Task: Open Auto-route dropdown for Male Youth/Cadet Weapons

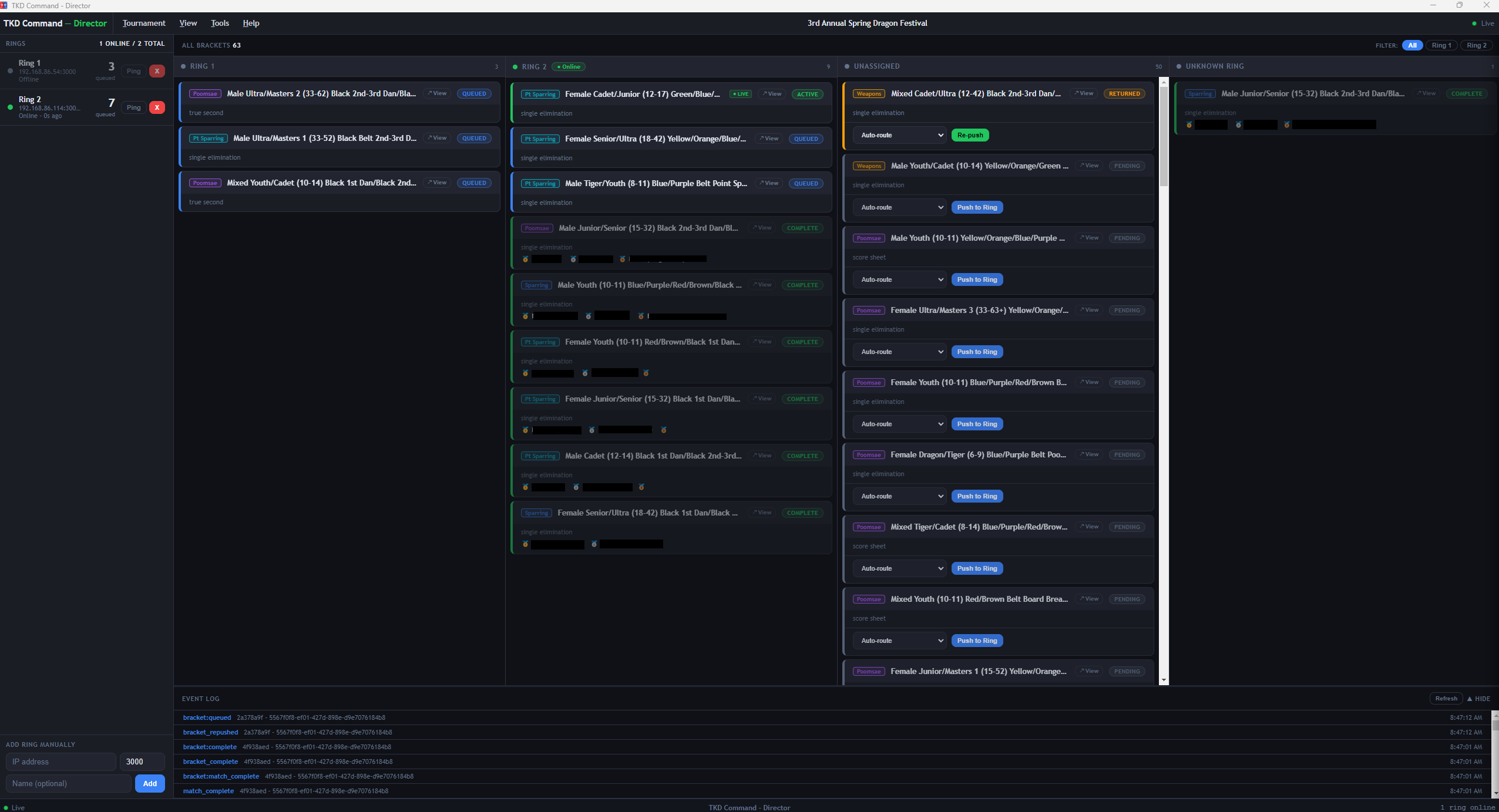Action: pyautogui.click(x=899, y=207)
